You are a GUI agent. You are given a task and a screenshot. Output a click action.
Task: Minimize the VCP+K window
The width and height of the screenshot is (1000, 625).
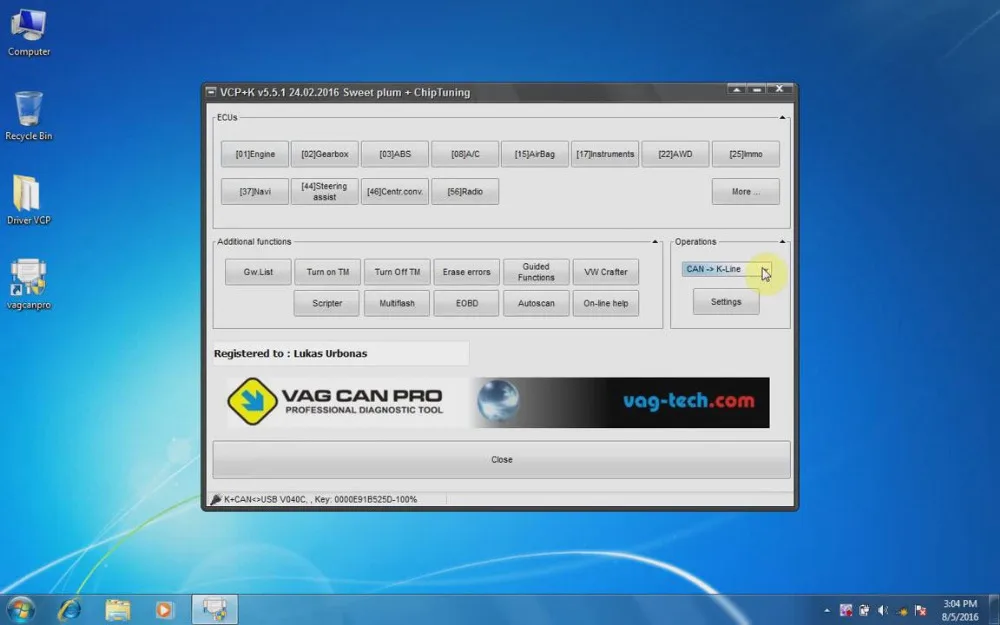757,89
